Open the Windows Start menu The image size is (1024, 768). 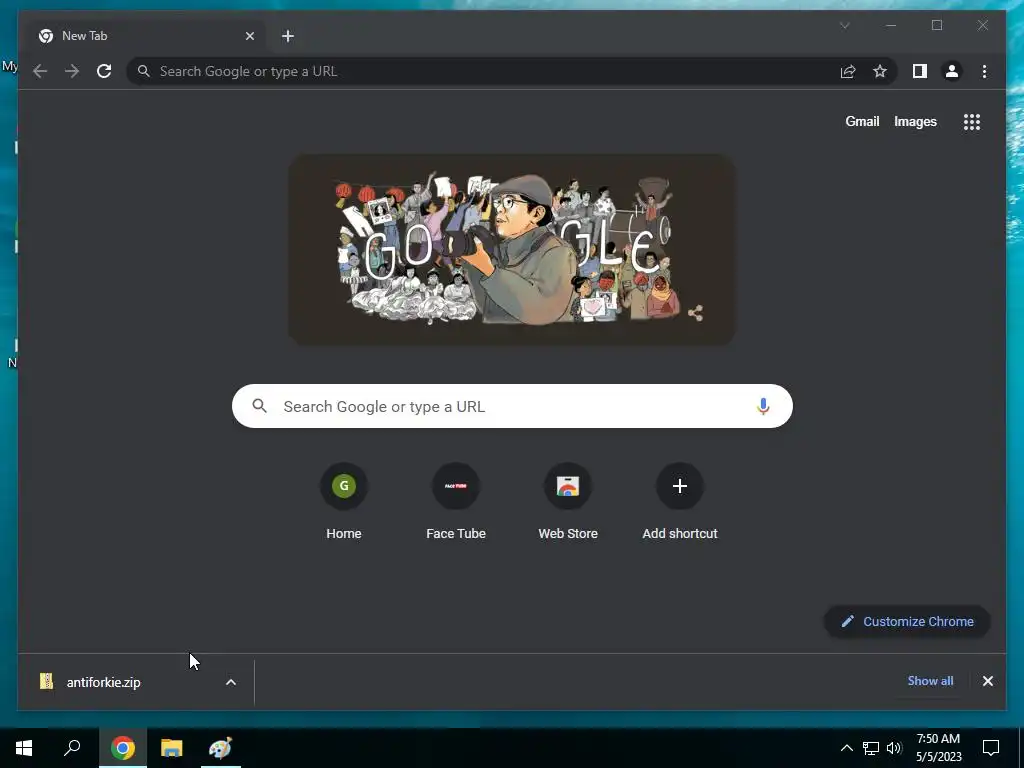click(x=24, y=748)
